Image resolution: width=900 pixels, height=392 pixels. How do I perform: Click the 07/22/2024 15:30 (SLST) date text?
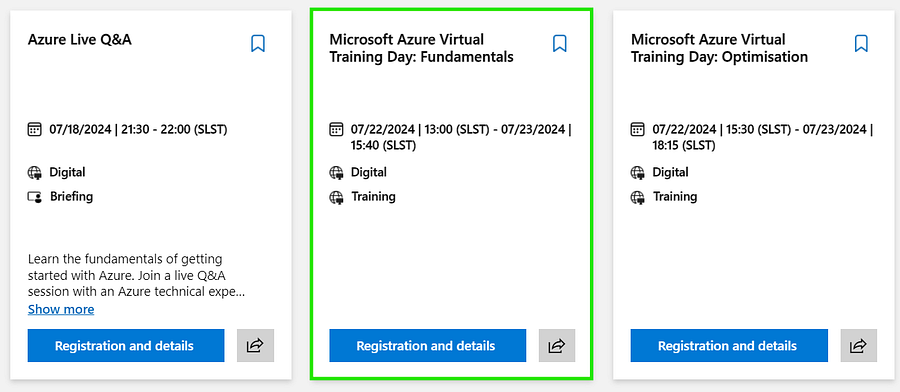tap(763, 138)
